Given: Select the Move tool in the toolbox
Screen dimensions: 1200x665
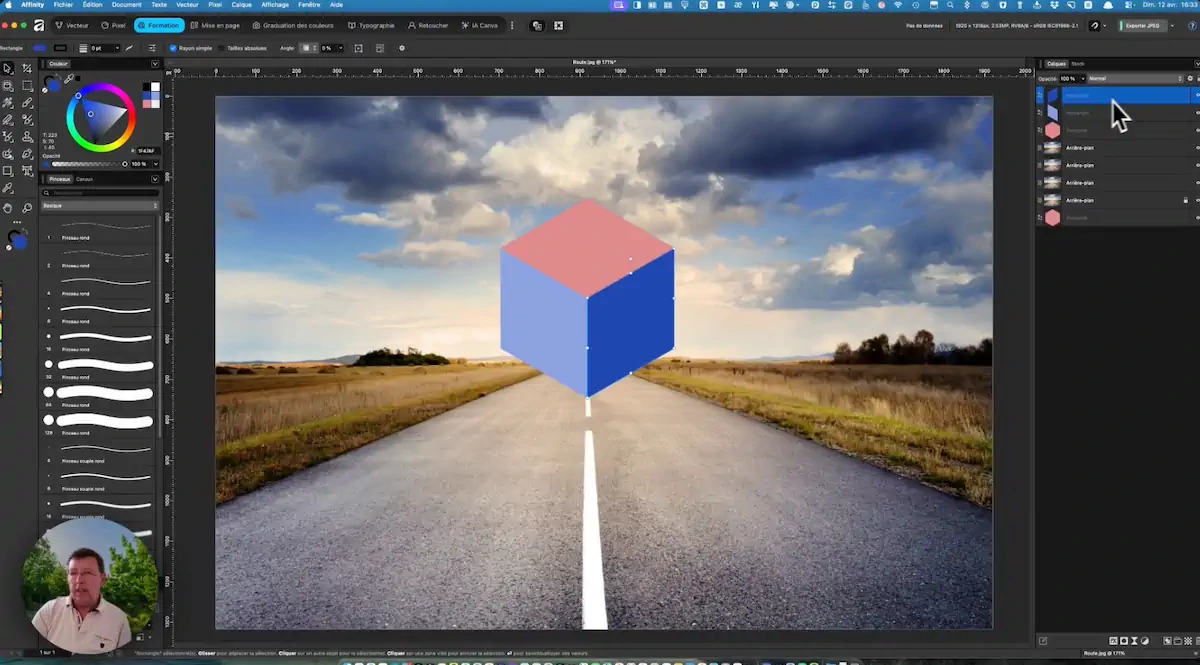Looking at the screenshot, I should coord(8,68).
